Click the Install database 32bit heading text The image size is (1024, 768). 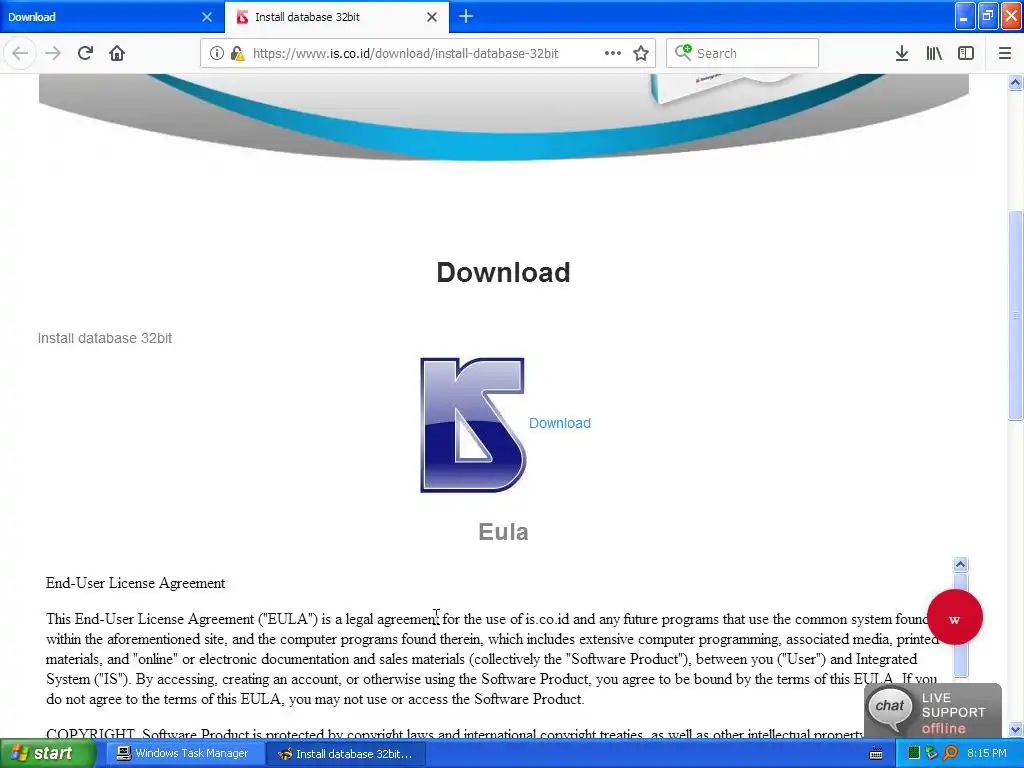click(104, 338)
